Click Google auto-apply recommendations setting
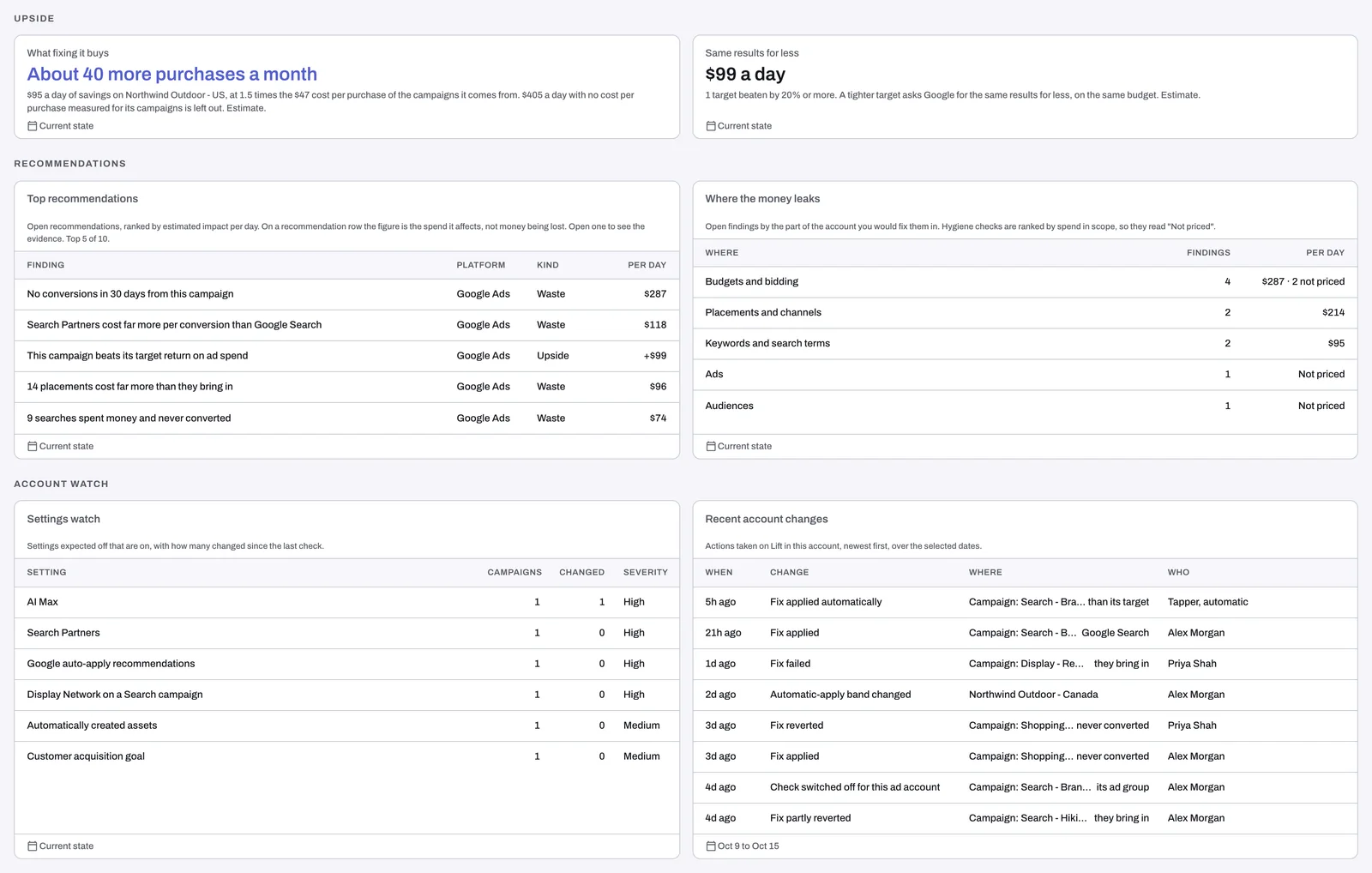This screenshot has height=873, width=1372. [346, 664]
